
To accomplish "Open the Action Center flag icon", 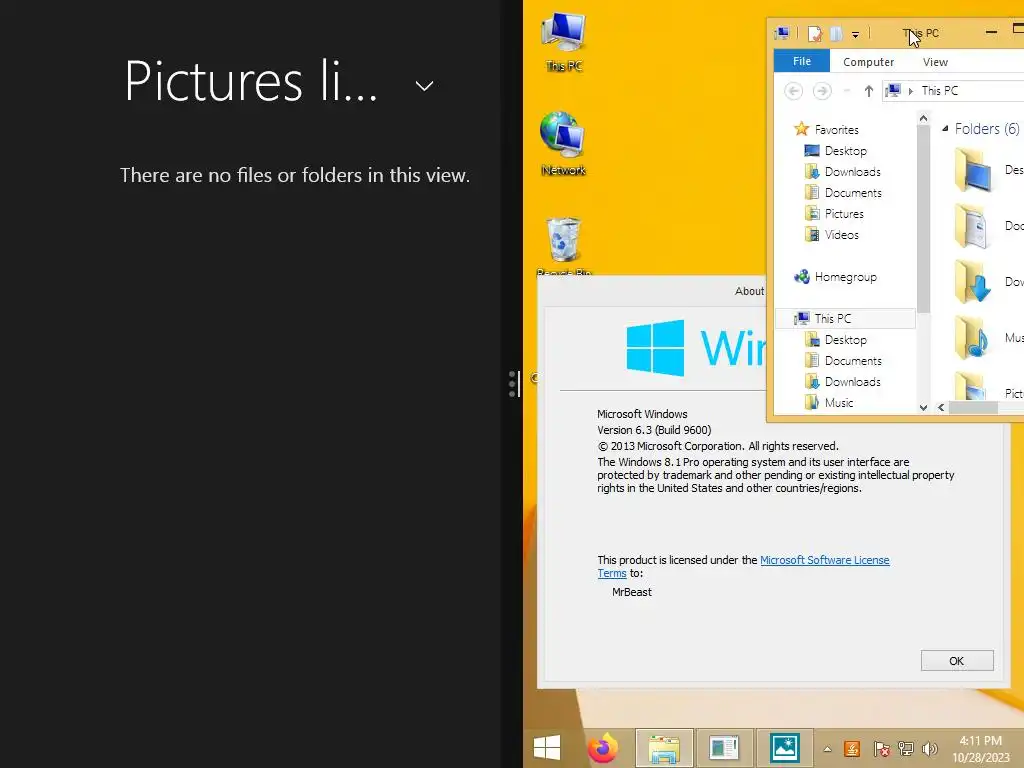I will click(x=880, y=748).
